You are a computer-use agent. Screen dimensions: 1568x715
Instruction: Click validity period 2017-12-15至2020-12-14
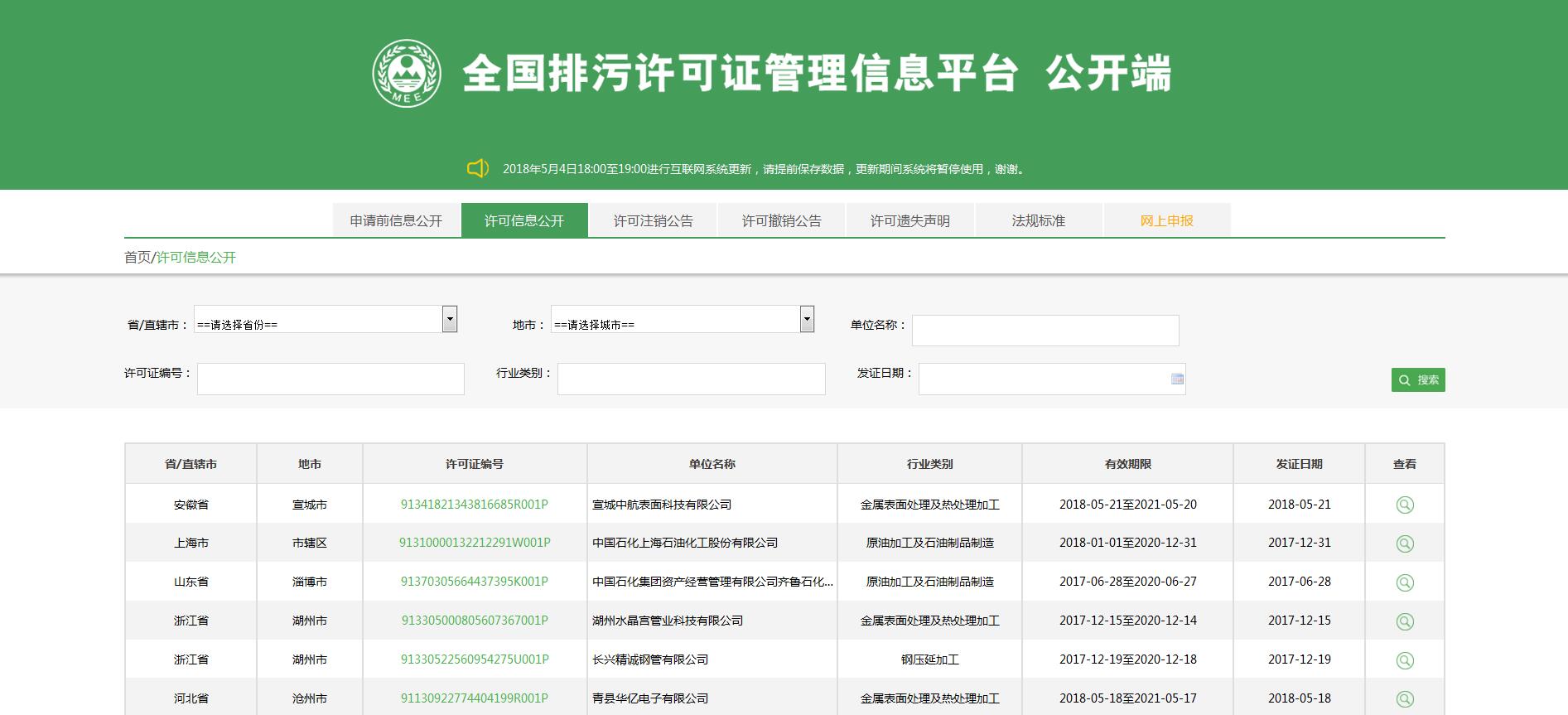(1128, 621)
